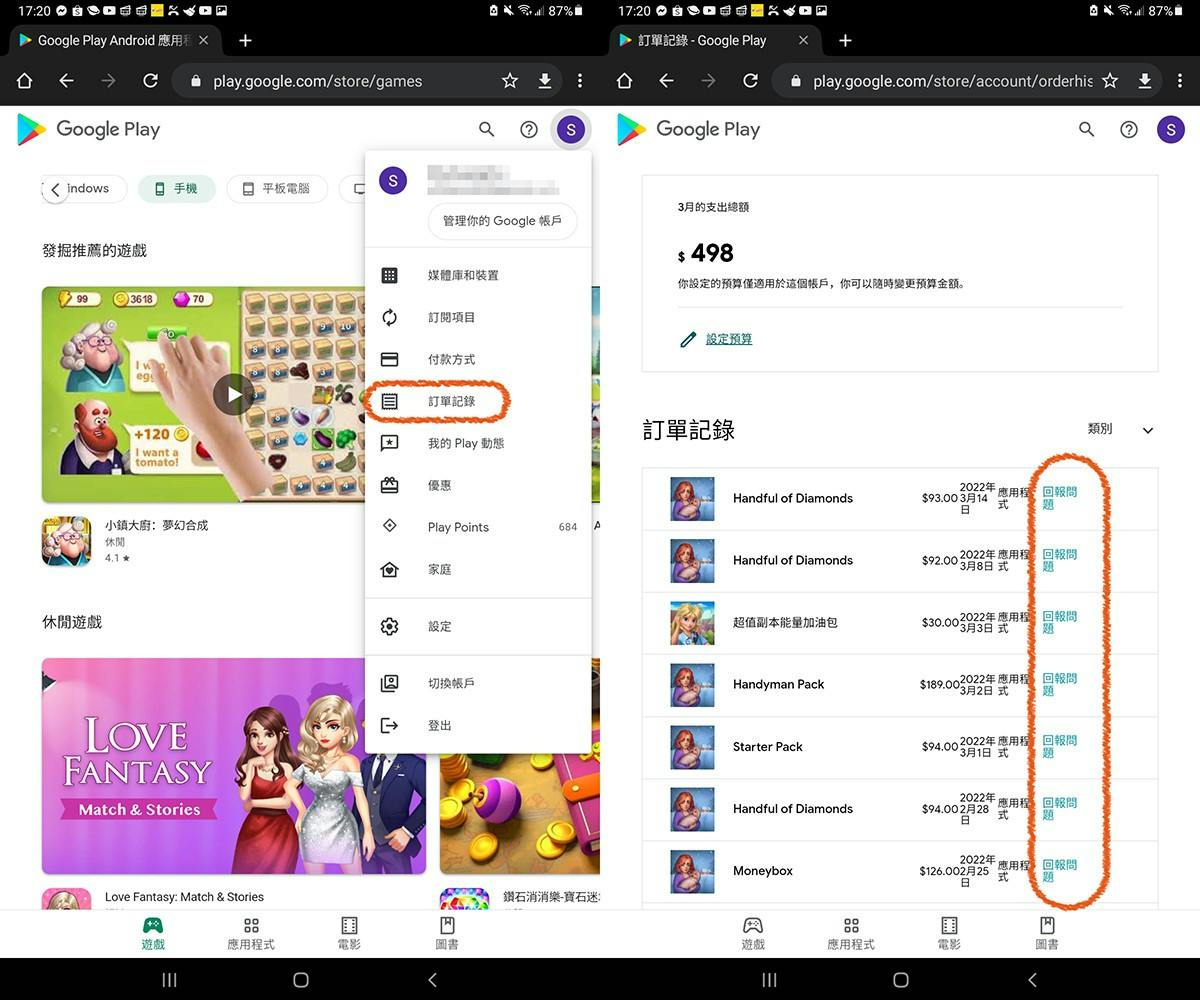
Task: Open help on Google Play games page
Action: click(x=529, y=129)
